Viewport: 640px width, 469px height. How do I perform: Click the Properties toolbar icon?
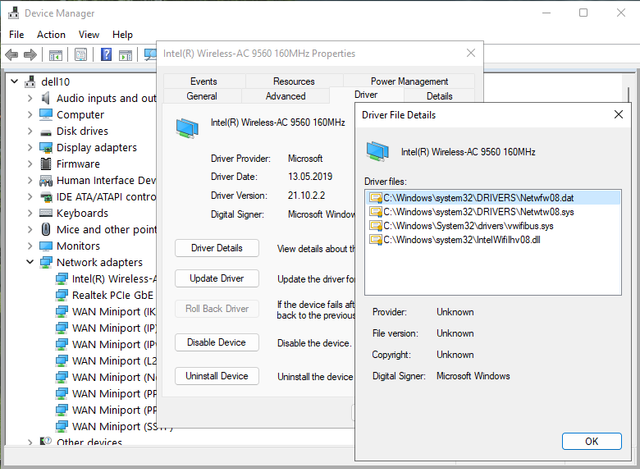(x=81, y=54)
